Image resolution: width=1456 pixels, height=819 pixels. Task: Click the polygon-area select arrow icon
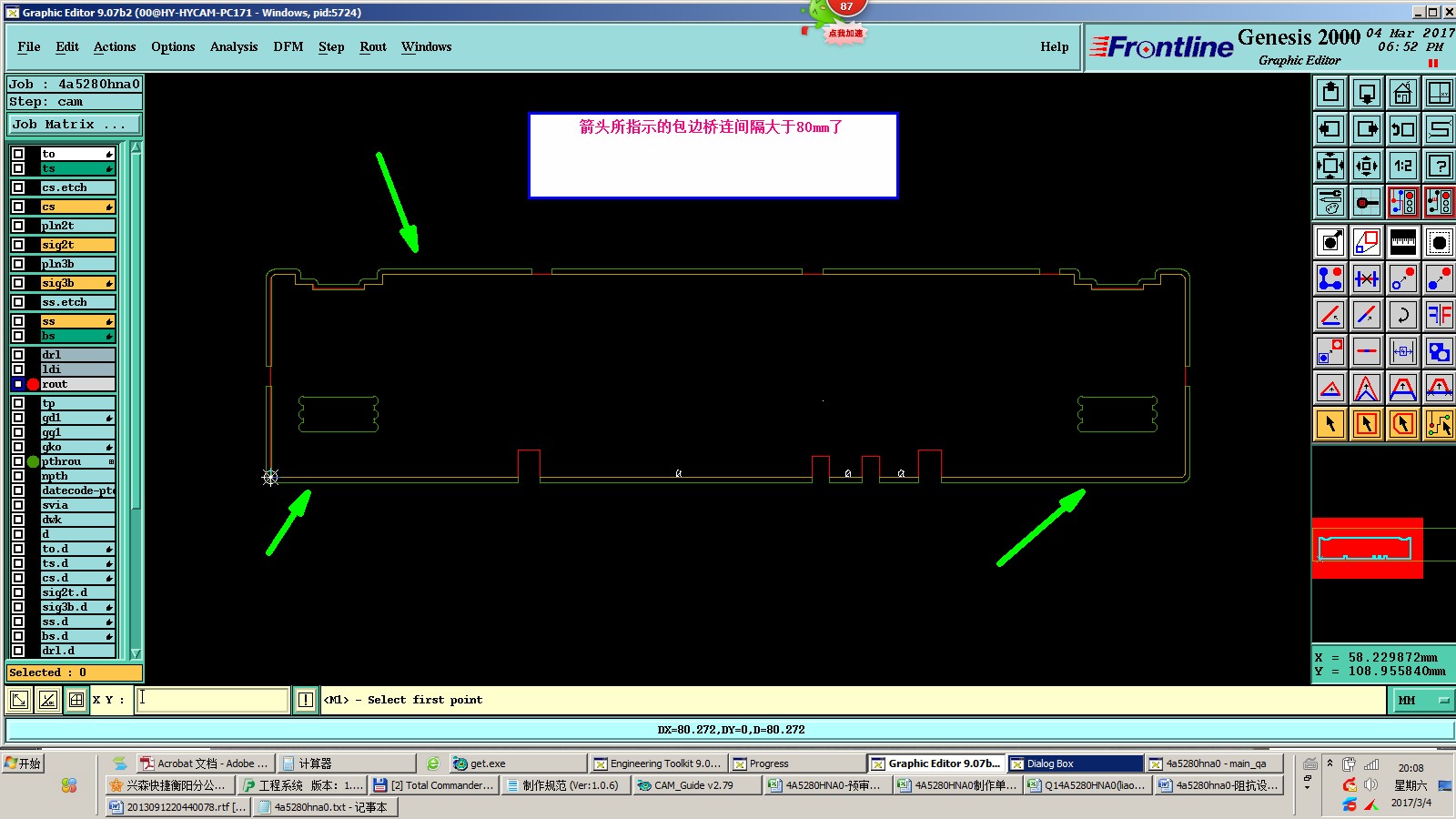(1403, 424)
